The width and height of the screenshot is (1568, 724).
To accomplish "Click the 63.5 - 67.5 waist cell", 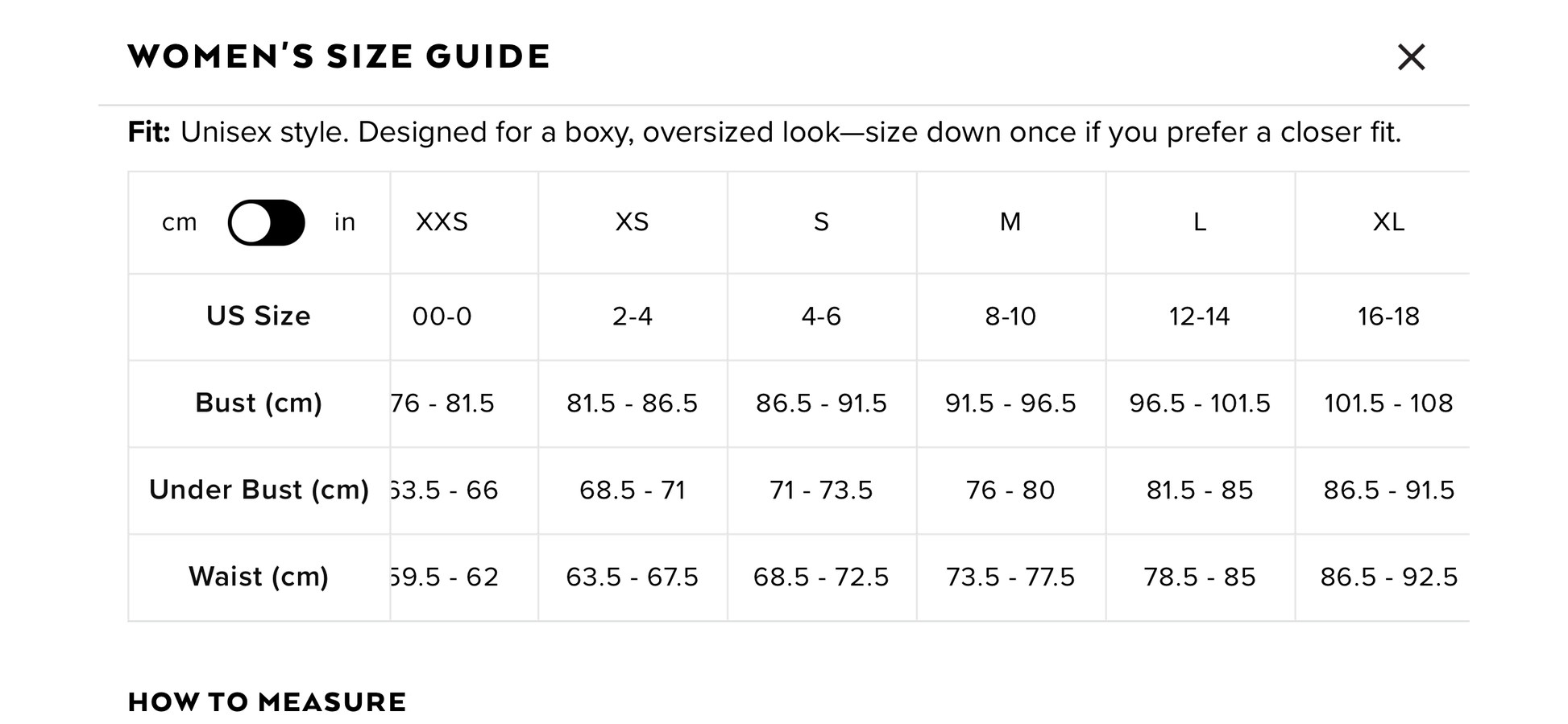I will 632,577.
